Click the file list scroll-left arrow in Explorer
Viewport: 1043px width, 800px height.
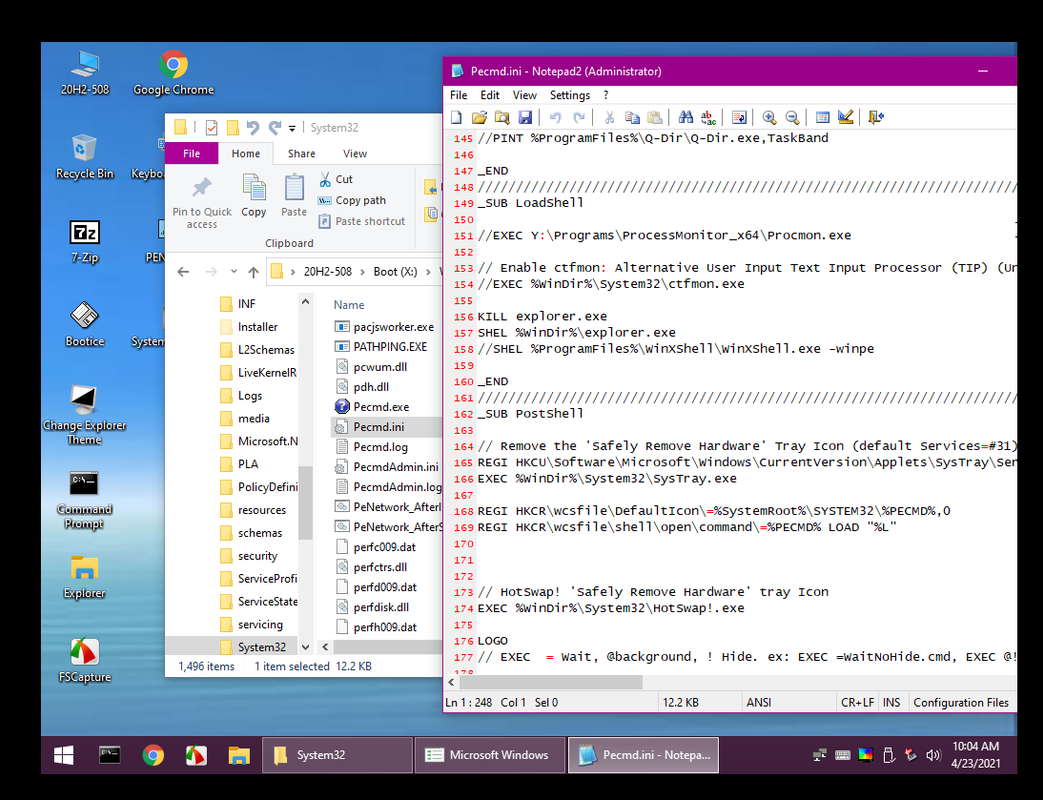pos(325,646)
